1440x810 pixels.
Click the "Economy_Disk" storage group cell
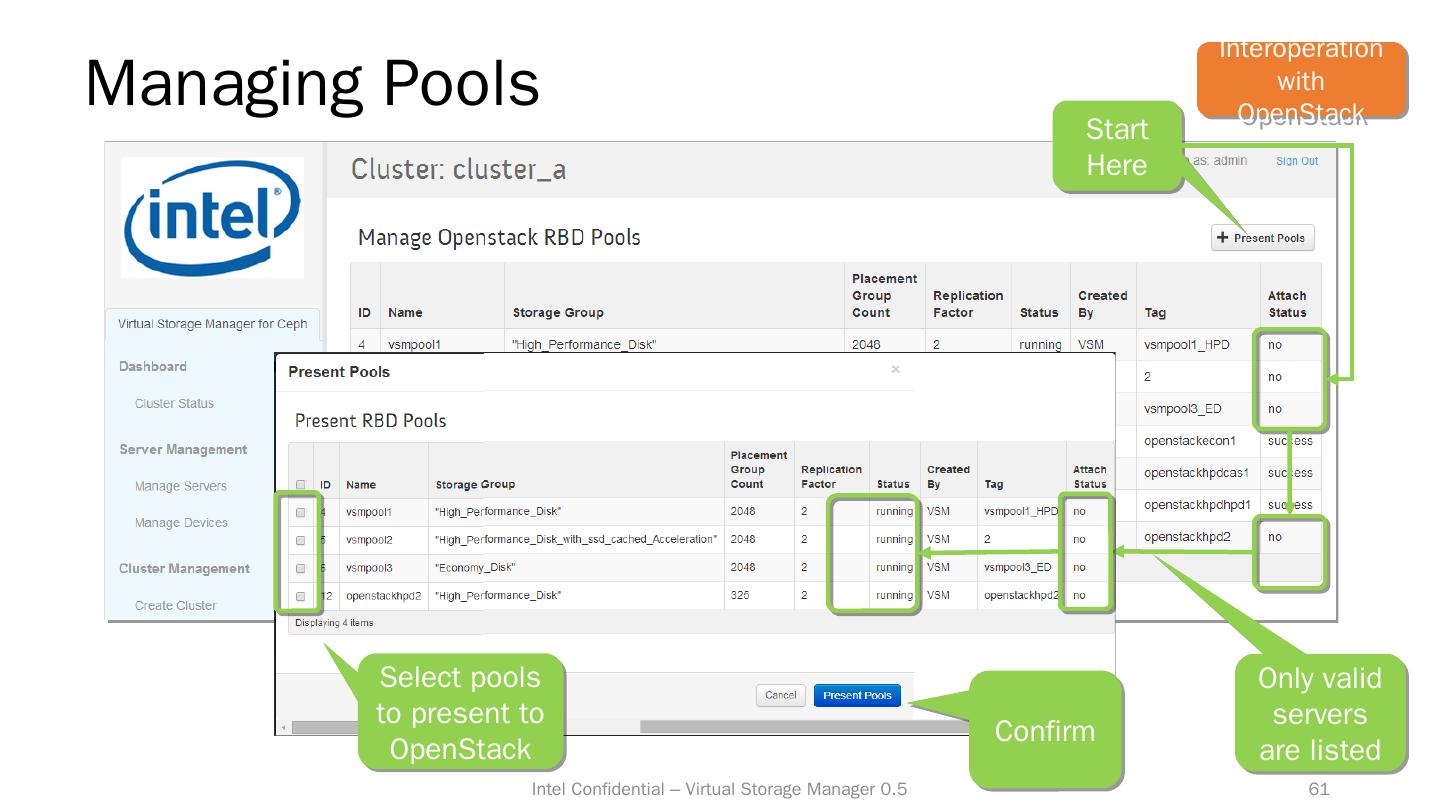pos(476,568)
